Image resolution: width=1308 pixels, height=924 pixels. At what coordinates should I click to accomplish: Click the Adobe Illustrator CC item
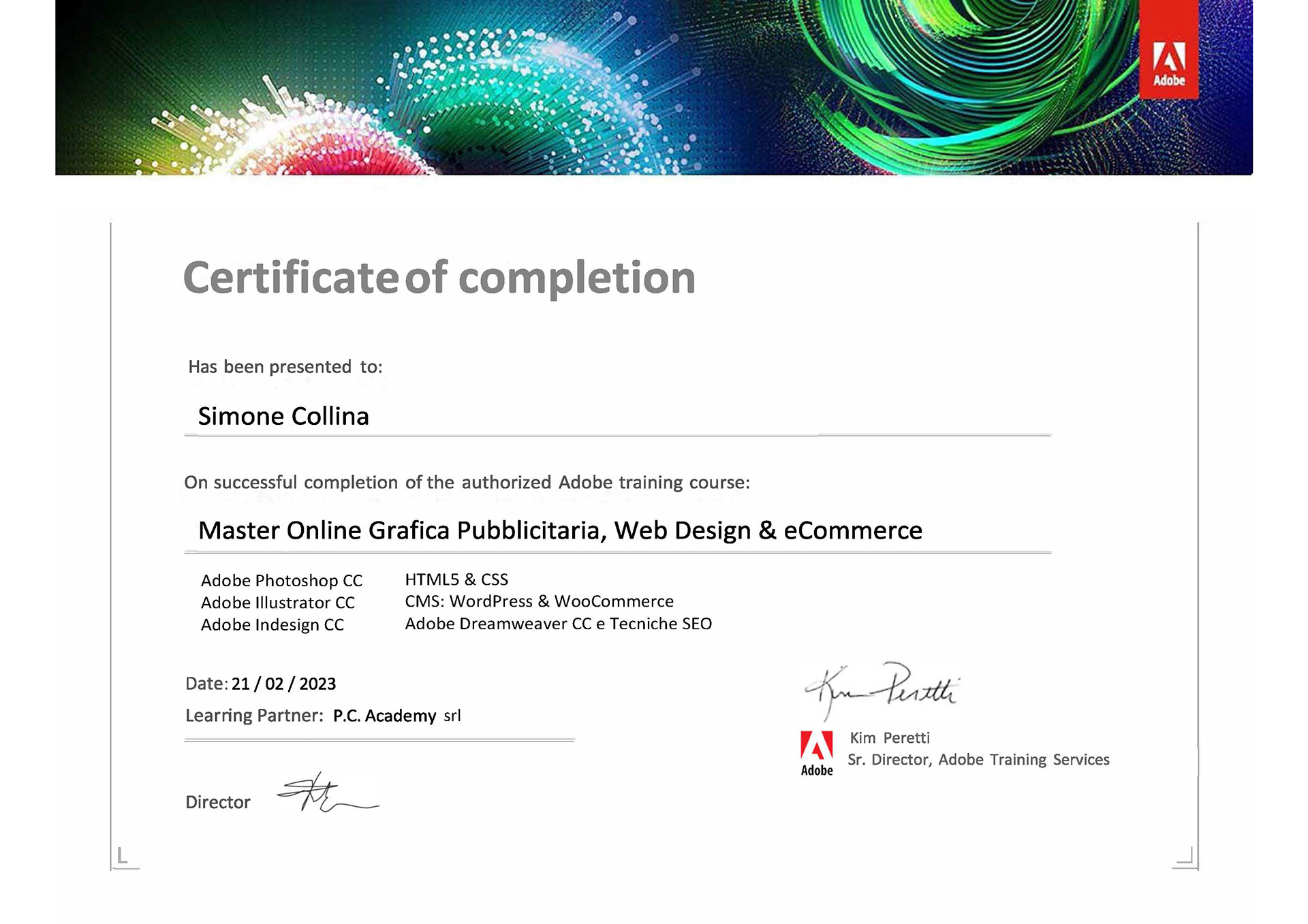(x=277, y=603)
